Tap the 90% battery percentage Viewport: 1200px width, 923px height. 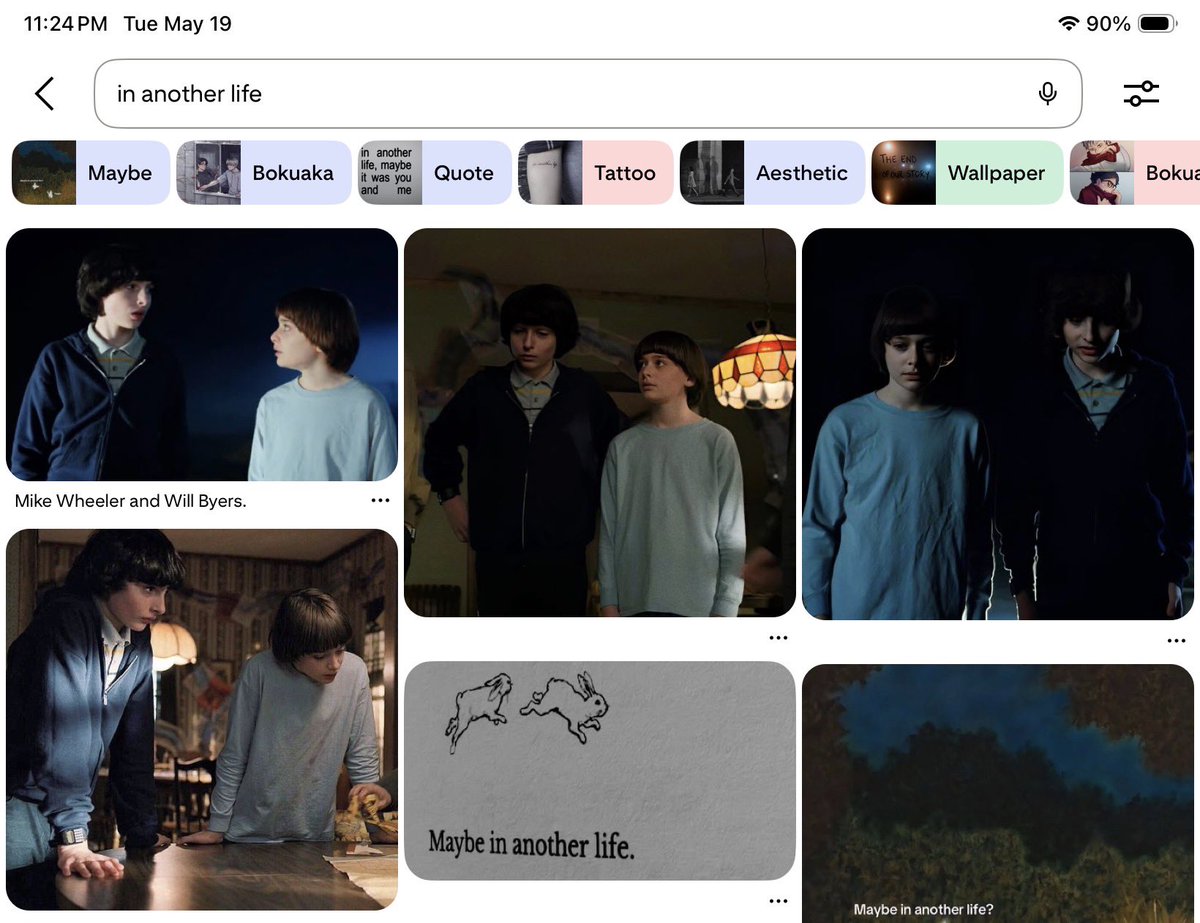(1108, 24)
